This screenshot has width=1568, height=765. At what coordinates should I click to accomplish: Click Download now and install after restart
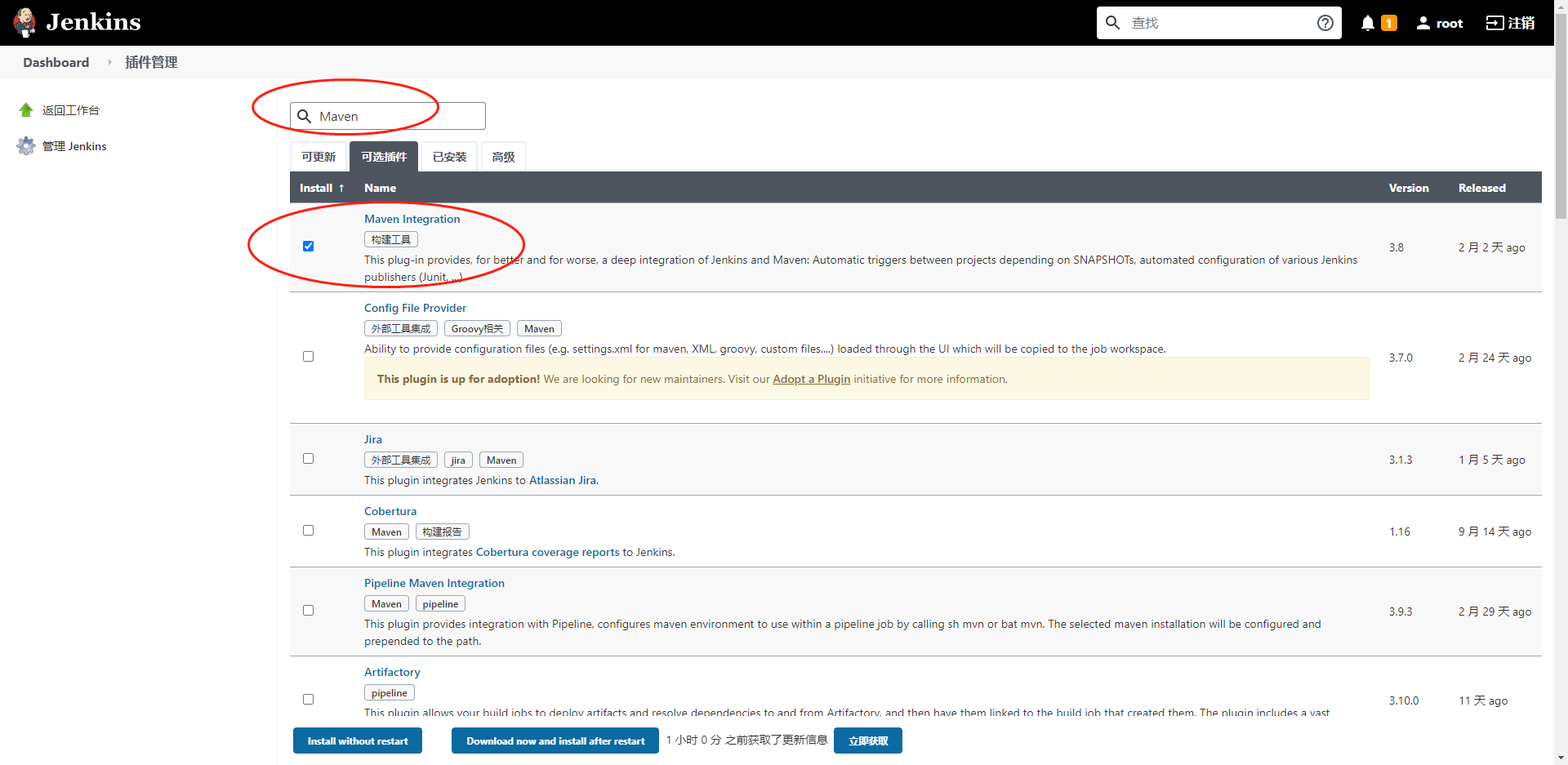(555, 741)
